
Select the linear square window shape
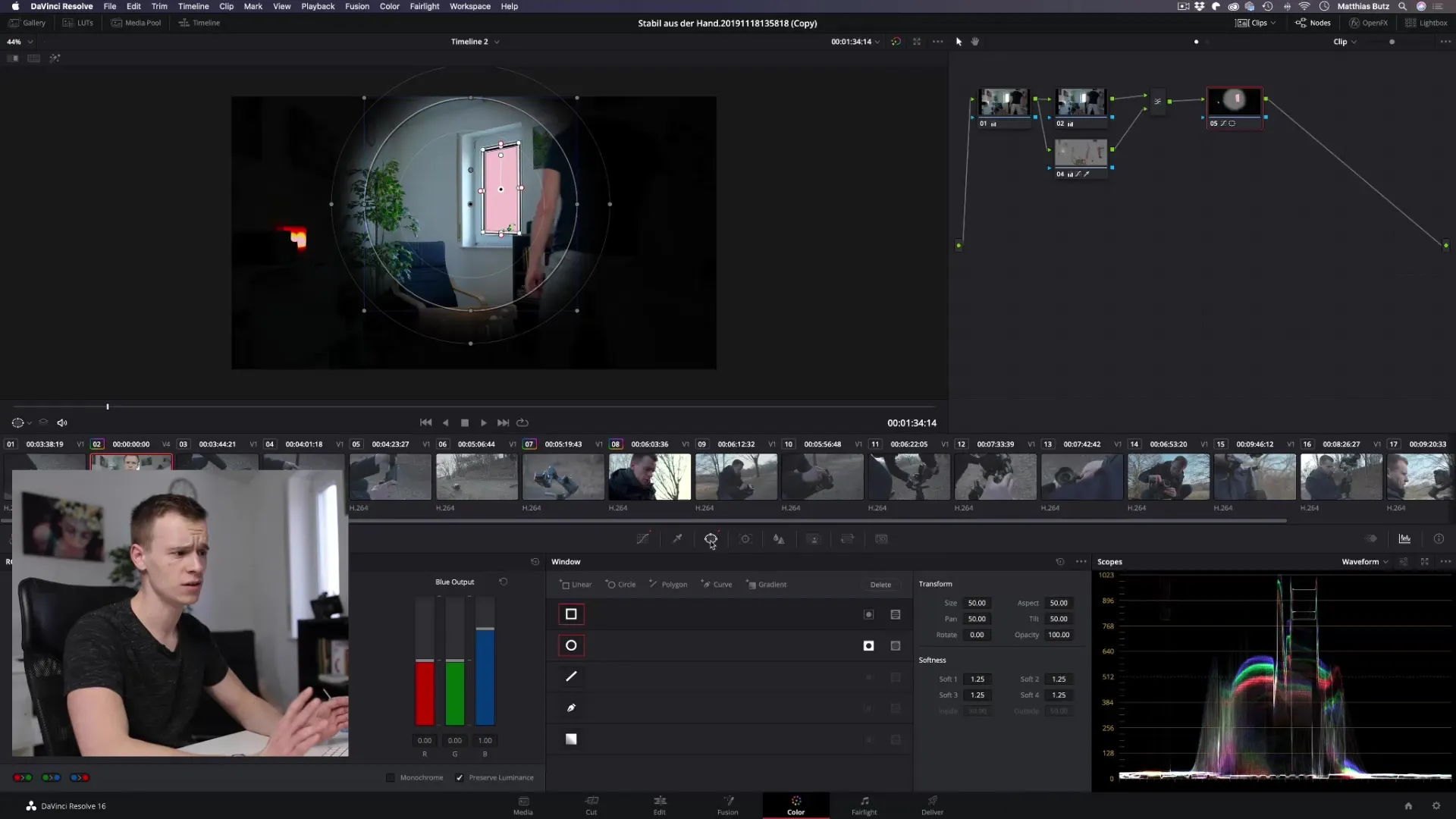571,614
